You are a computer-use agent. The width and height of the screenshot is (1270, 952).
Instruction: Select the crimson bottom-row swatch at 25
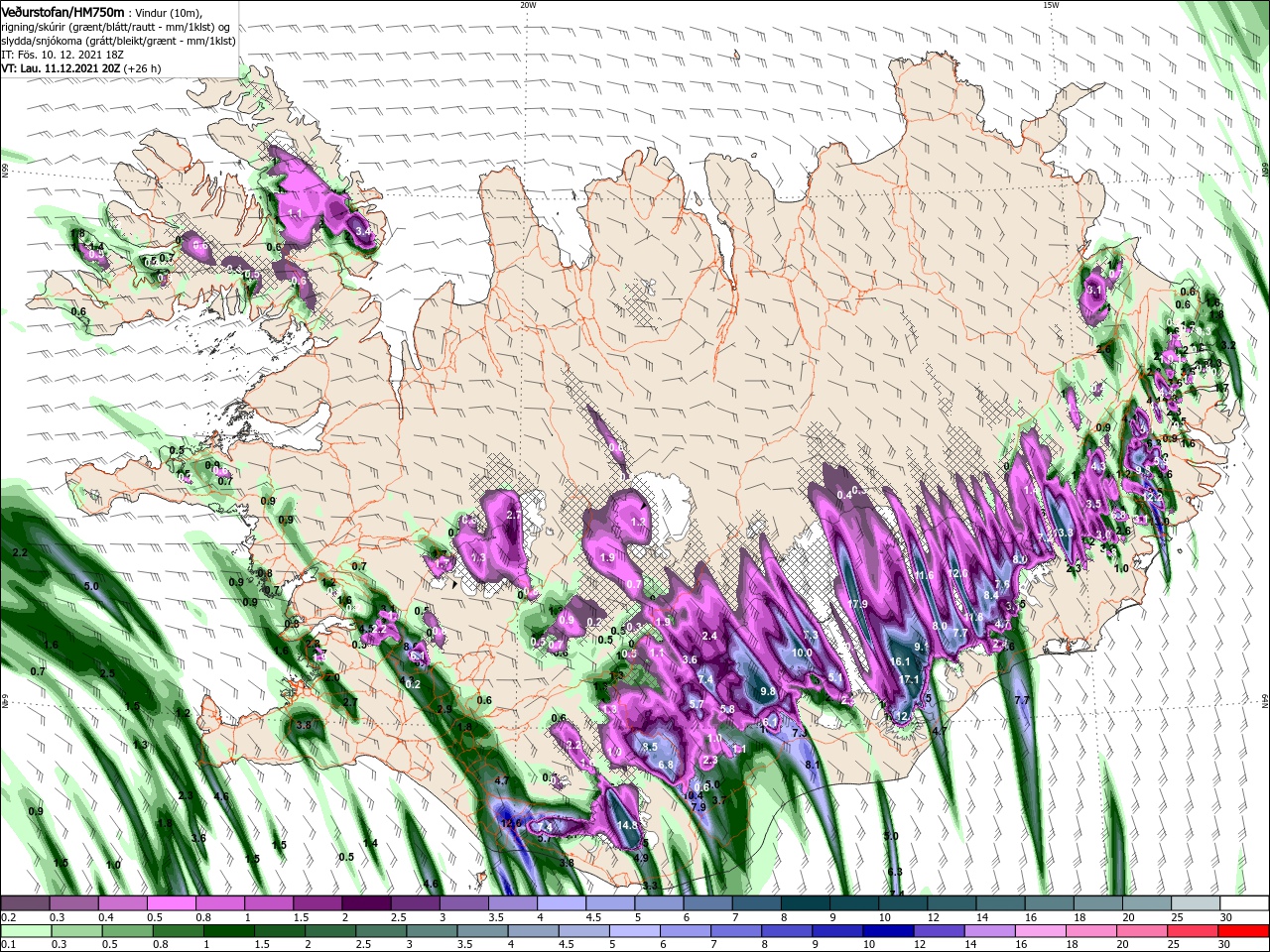coord(1195,931)
